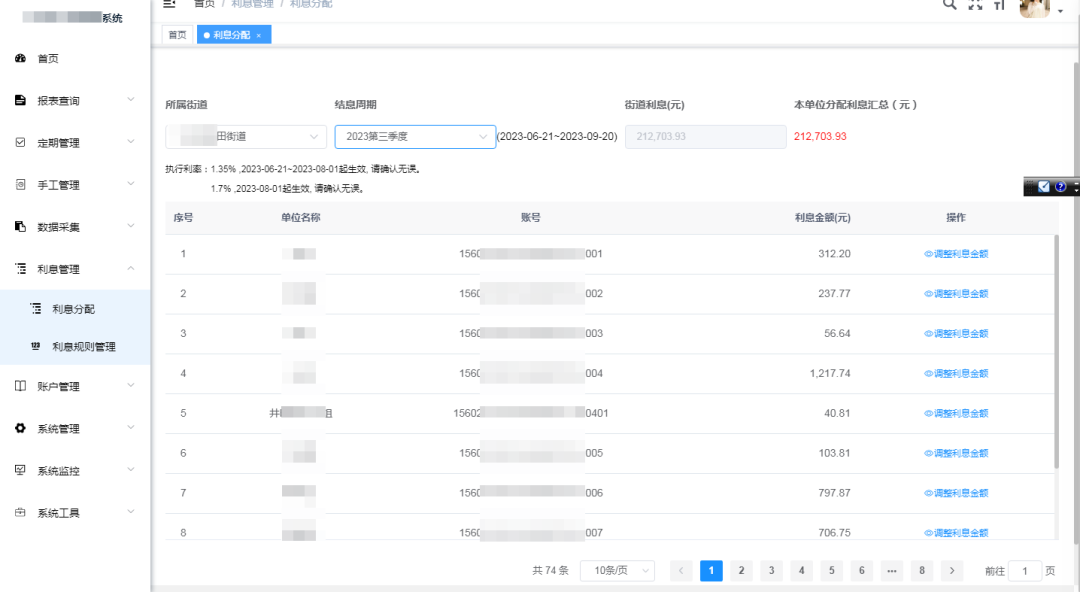Go to page 2 of results
Screen dimensions: 1080x592
(x=741, y=571)
